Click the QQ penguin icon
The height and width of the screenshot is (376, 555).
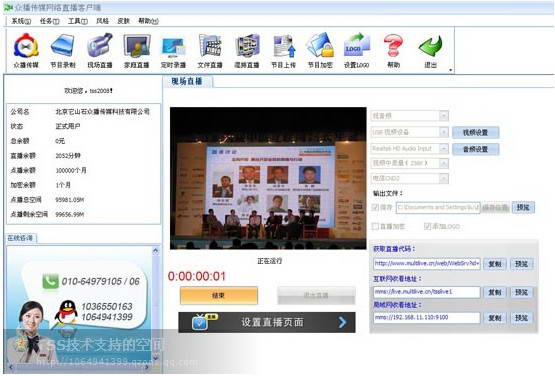tap(66, 312)
